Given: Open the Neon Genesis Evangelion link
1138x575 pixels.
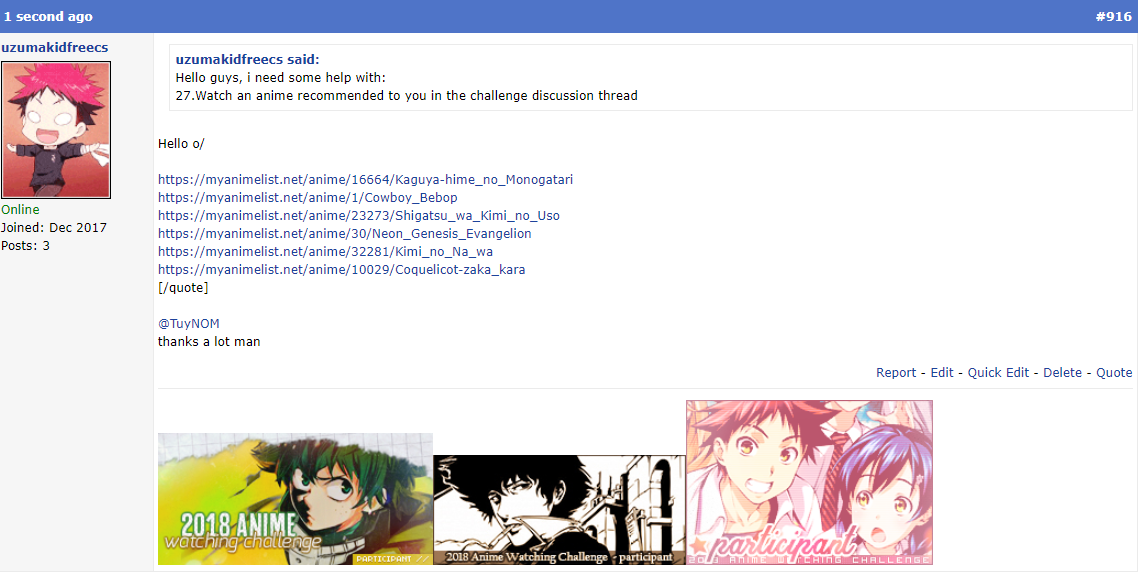Looking at the screenshot, I should coord(345,234).
